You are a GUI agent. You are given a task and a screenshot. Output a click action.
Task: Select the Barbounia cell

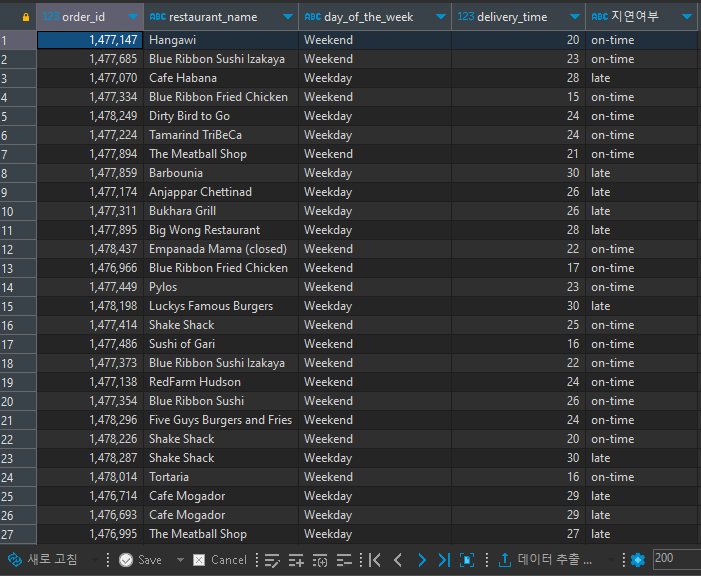221,173
